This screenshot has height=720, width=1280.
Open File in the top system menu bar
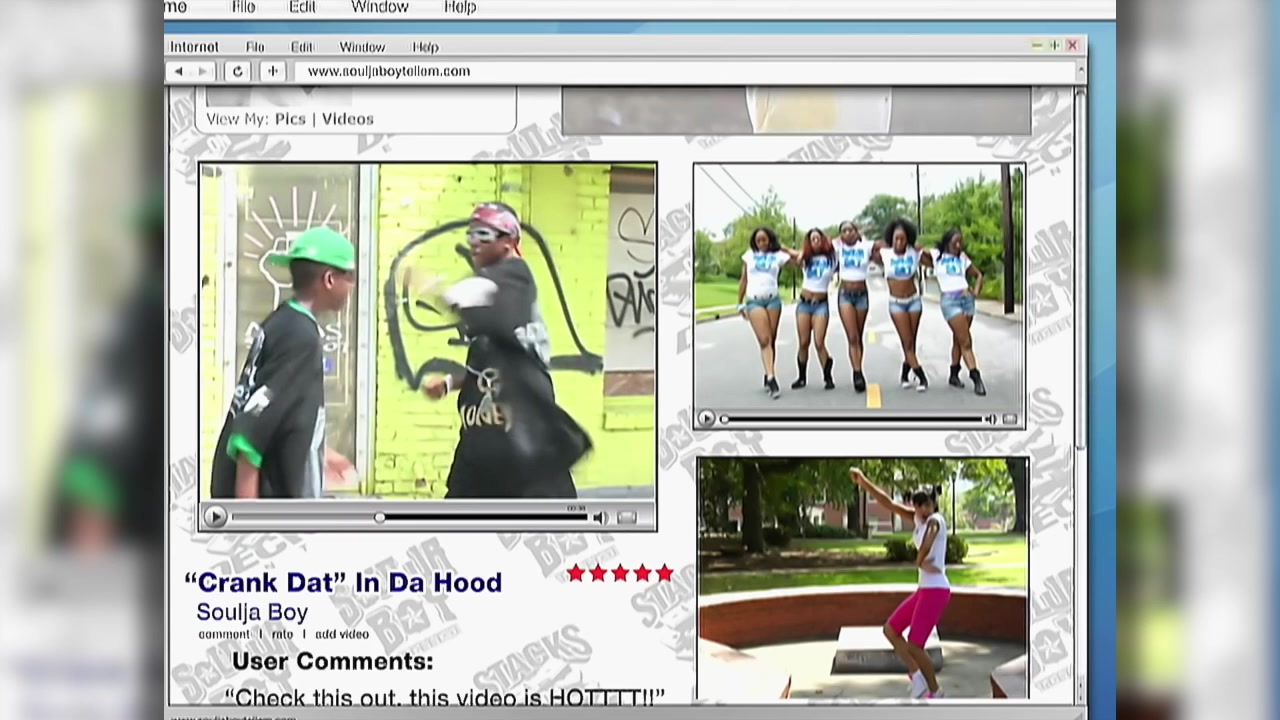[x=243, y=7]
